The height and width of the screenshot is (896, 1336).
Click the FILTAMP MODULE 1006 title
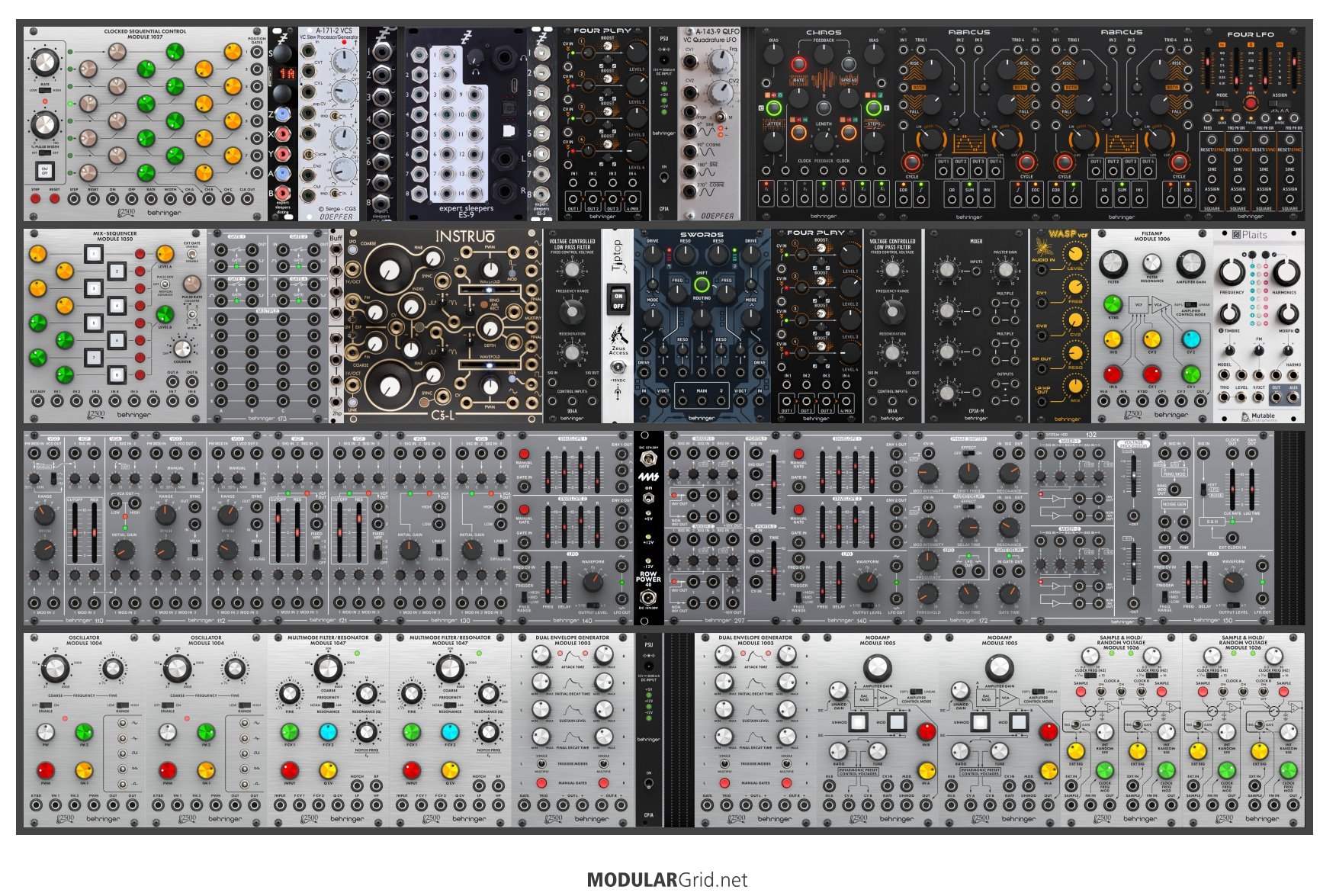point(1152,236)
